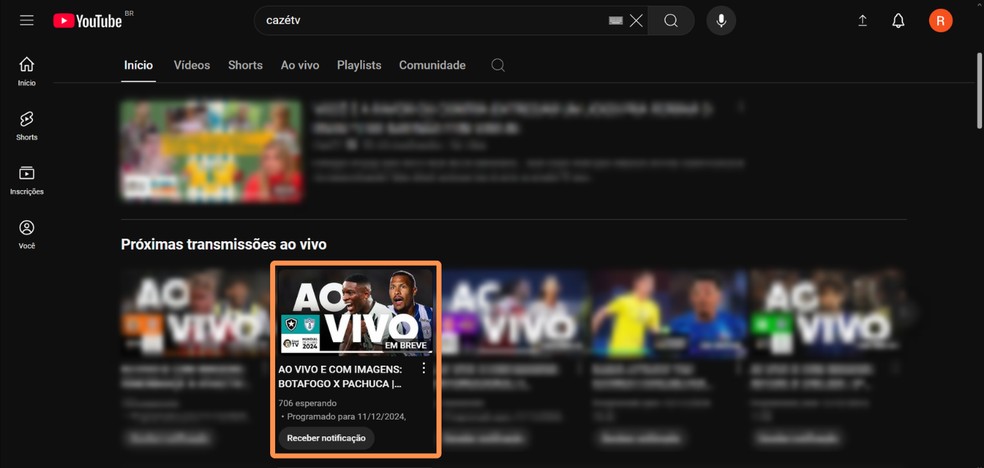Viewport: 984px width, 468px height.
Task: Go to the YouTube logo home
Action: click(x=88, y=21)
